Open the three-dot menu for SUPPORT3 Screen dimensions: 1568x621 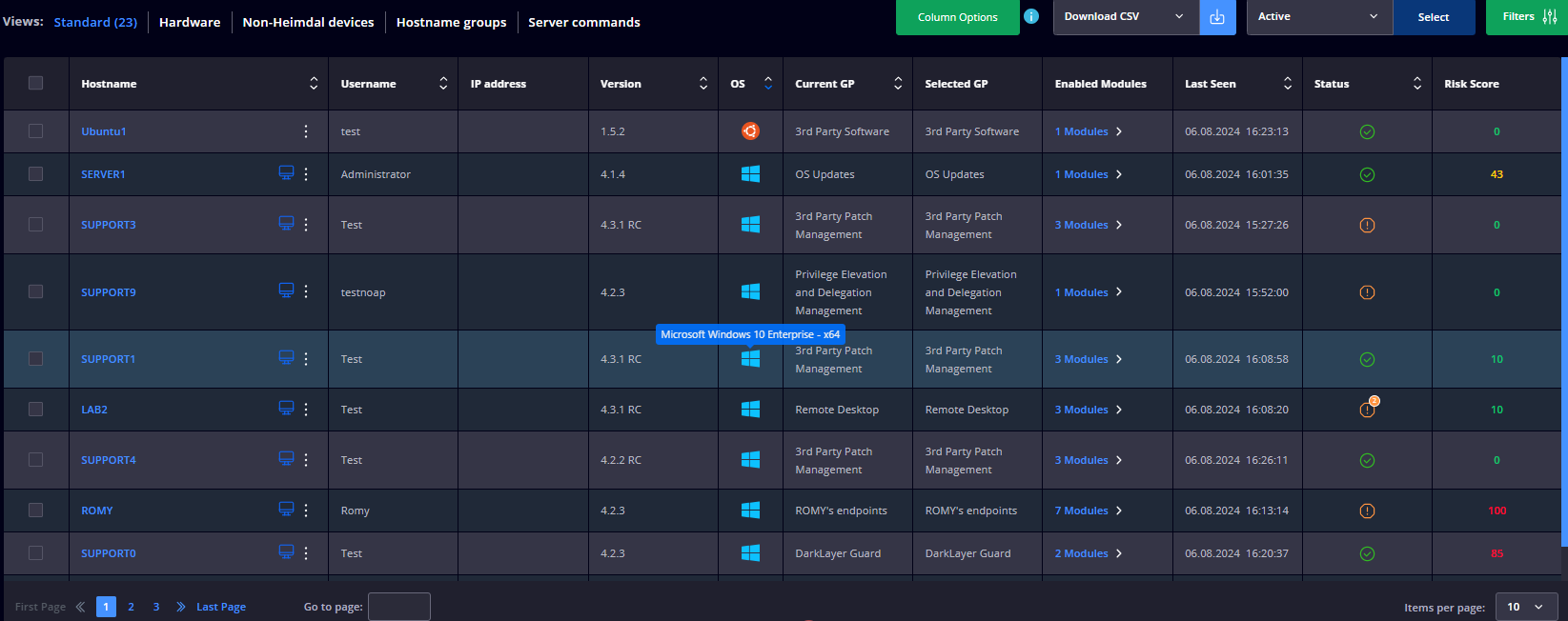tap(306, 225)
